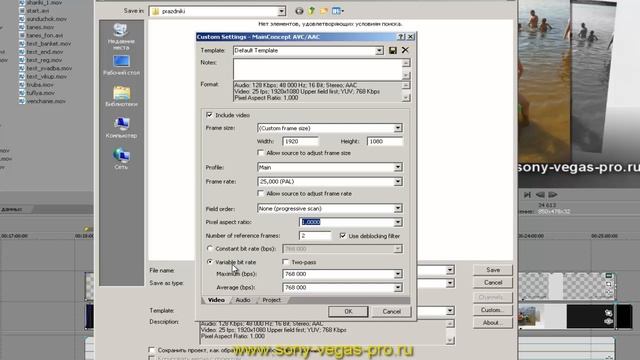Check Сохранить проект checkbox below Description
Image resolution: width=640 pixels, height=360 pixels.
152,350
